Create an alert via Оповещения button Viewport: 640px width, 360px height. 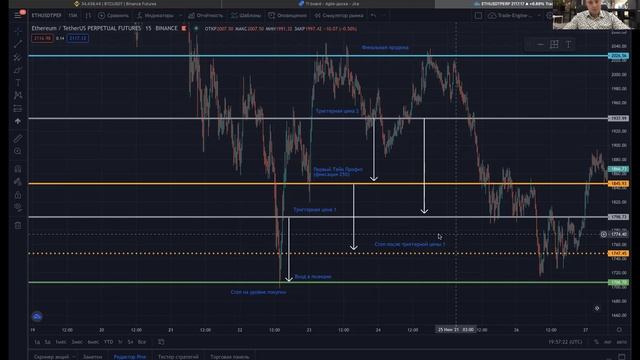pyautogui.click(x=287, y=16)
